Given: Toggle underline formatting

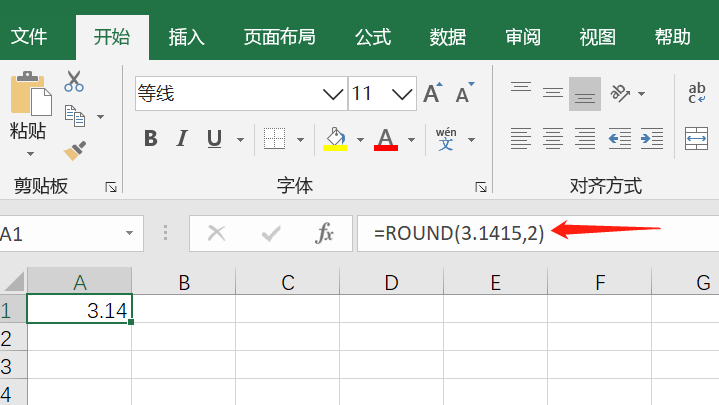Looking at the screenshot, I should pos(214,139).
